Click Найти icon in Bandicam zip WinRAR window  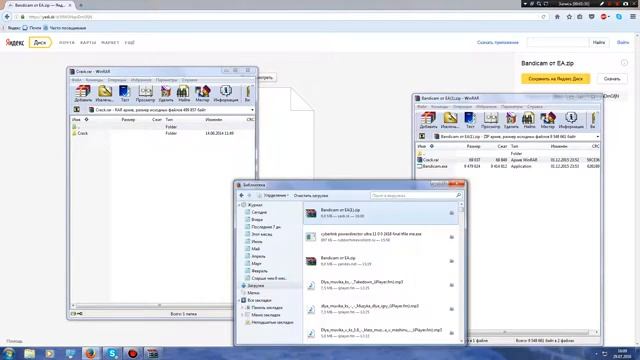(529, 120)
